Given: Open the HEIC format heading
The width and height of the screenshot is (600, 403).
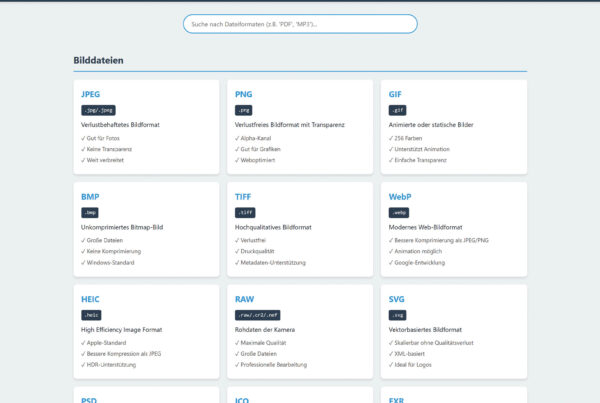Looking at the screenshot, I should coord(90,299).
